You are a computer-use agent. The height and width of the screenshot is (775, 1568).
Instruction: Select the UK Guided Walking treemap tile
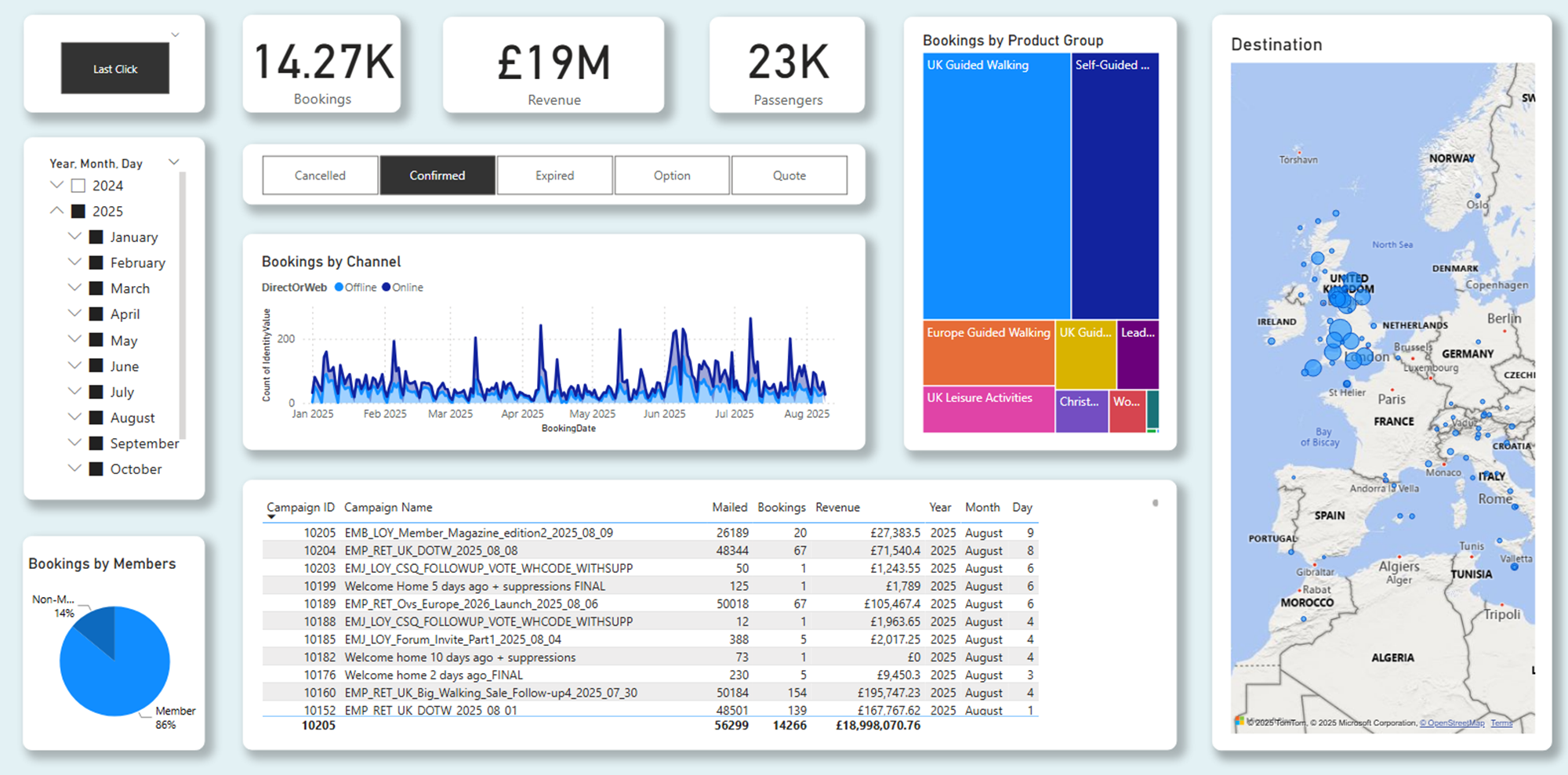point(996,187)
